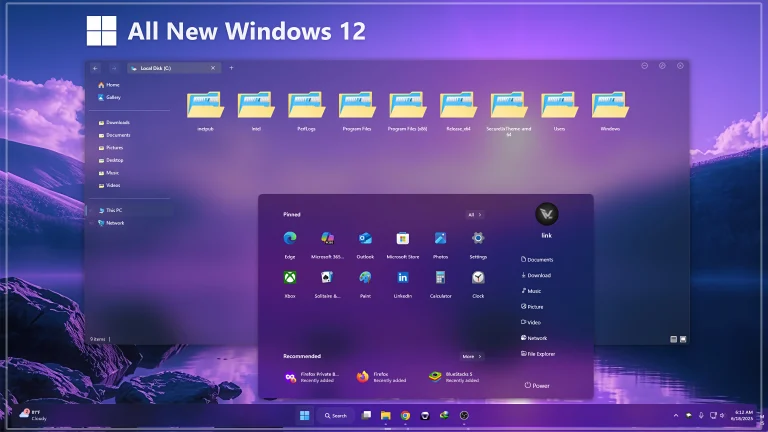
Task: Open Chrome from the taskbar
Action: coord(405,415)
